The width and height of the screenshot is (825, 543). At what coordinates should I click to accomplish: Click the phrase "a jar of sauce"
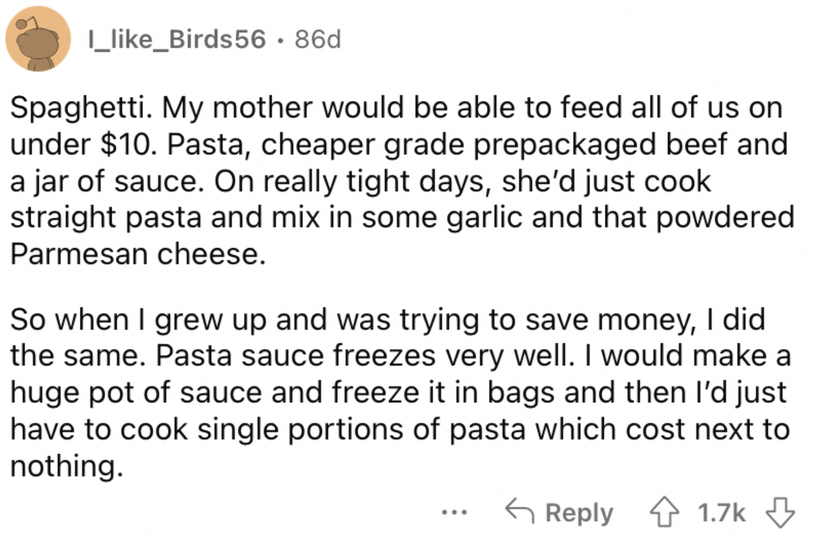pyautogui.click(x=90, y=180)
